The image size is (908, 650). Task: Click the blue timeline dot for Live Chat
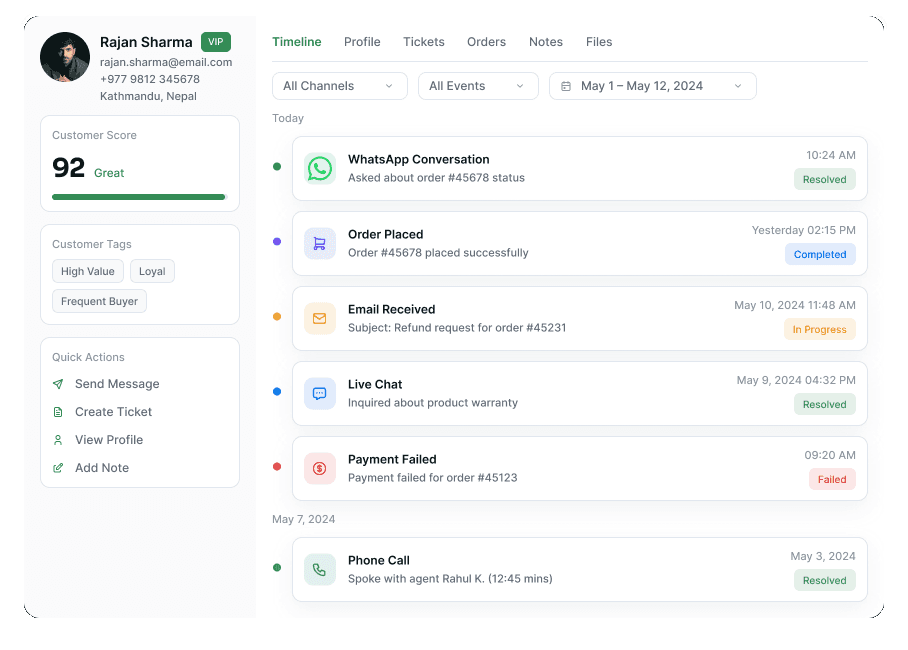pyautogui.click(x=277, y=392)
